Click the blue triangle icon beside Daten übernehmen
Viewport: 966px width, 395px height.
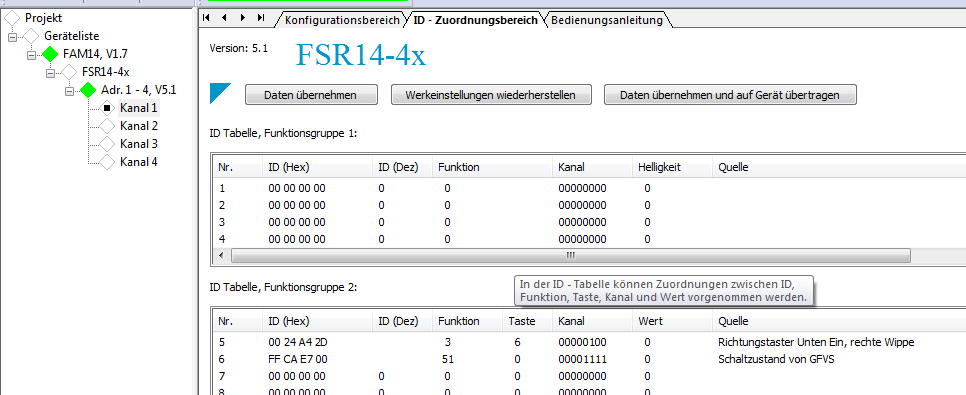click(220, 93)
